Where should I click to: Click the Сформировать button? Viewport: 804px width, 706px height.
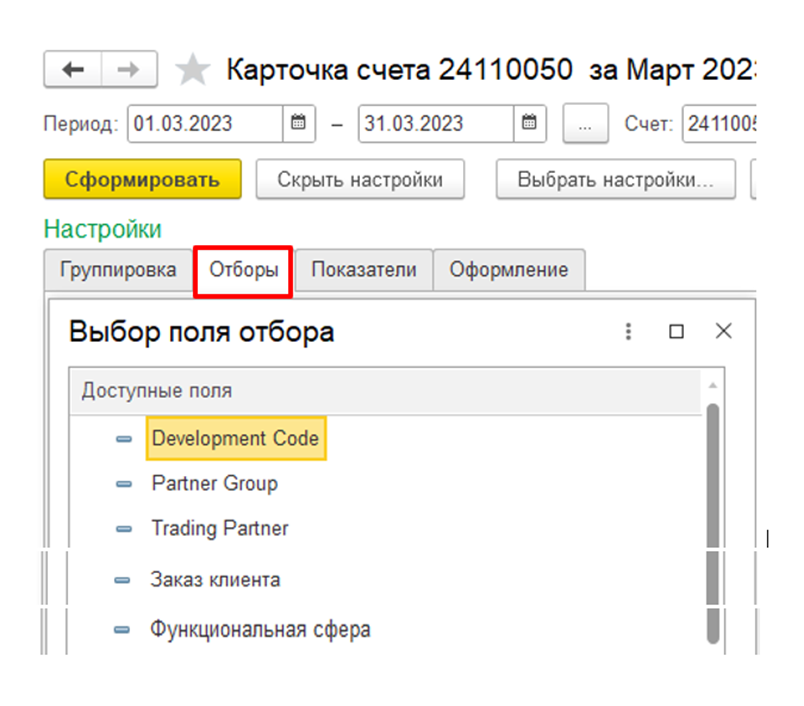(142, 180)
